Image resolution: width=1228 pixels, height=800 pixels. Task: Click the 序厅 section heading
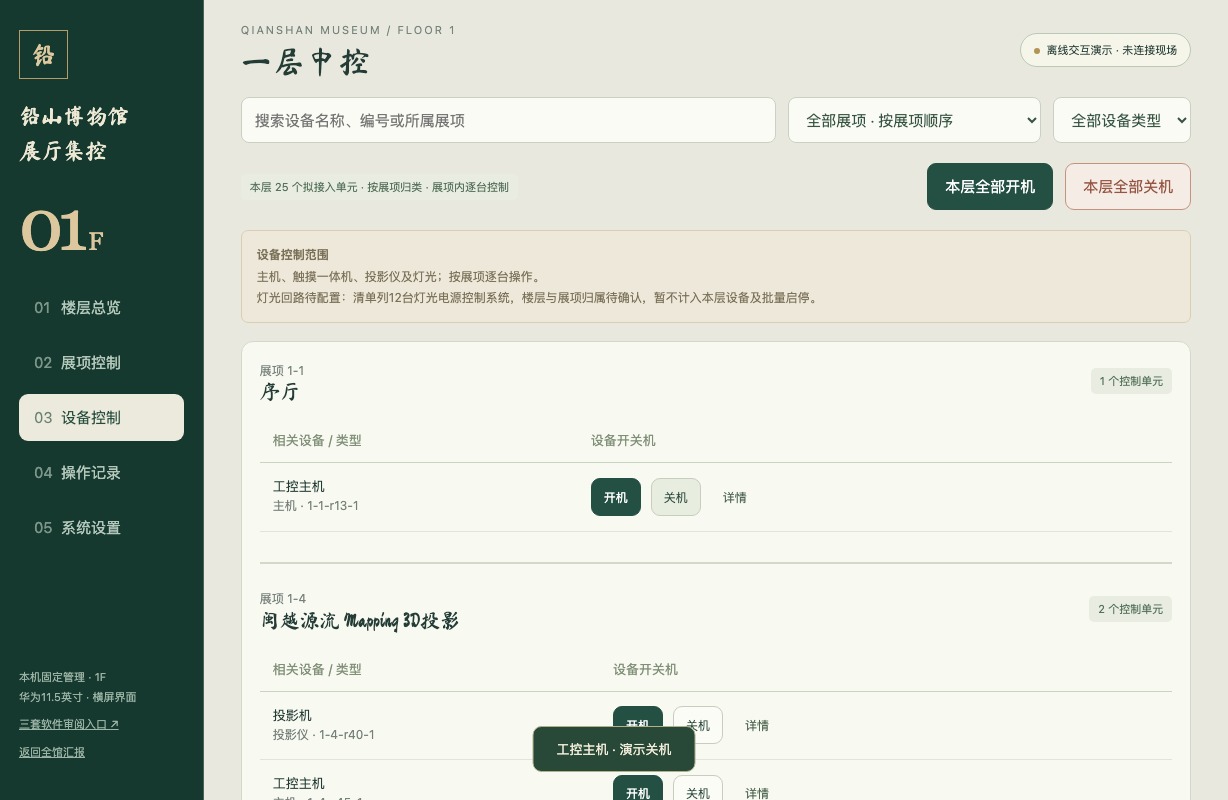tap(279, 392)
